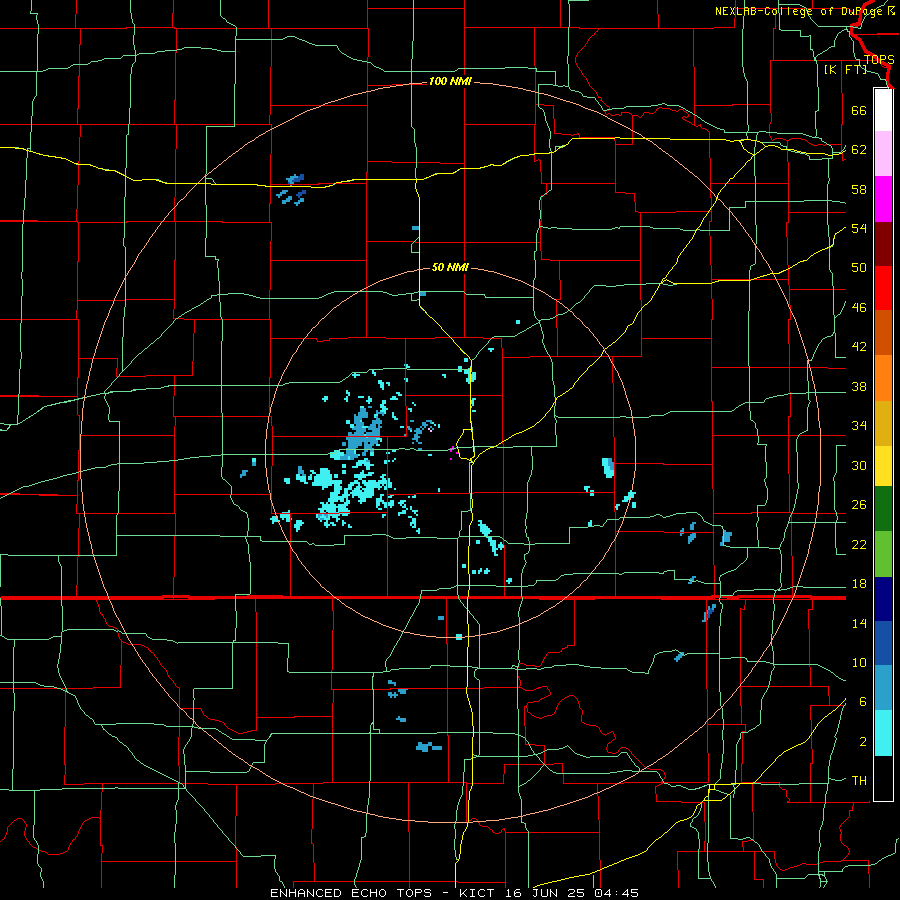Screen dimensions: 900x900
Task: Click the light orange legend swatch
Action: (883, 378)
